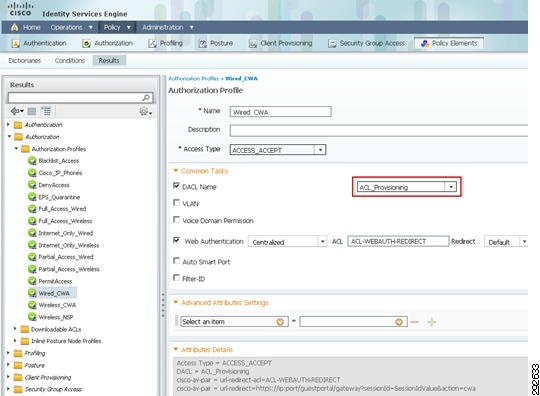
Task: Open Inline Posture Node Profiles folder
Action: point(66,341)
